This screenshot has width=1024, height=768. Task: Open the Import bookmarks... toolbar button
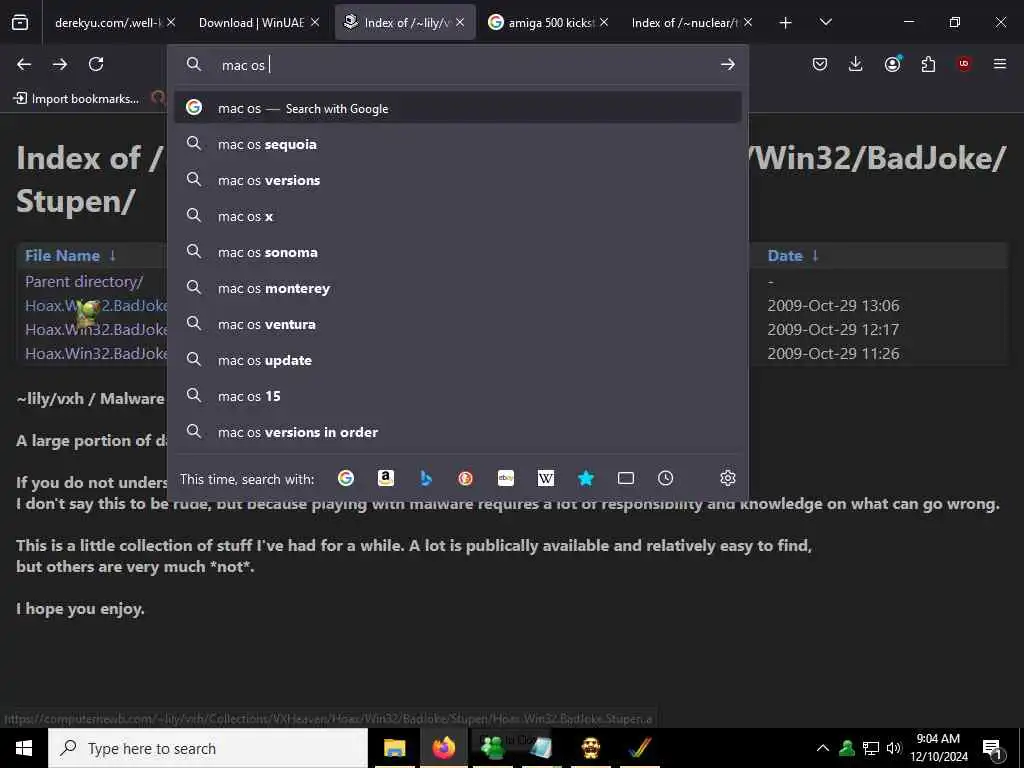coord(76,99)
